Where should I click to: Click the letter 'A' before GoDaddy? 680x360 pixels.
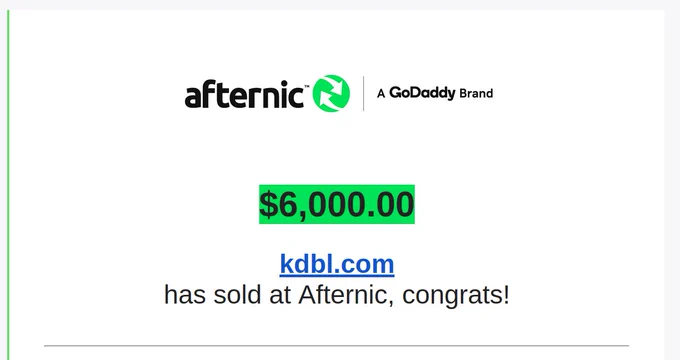tap(381, 94)
